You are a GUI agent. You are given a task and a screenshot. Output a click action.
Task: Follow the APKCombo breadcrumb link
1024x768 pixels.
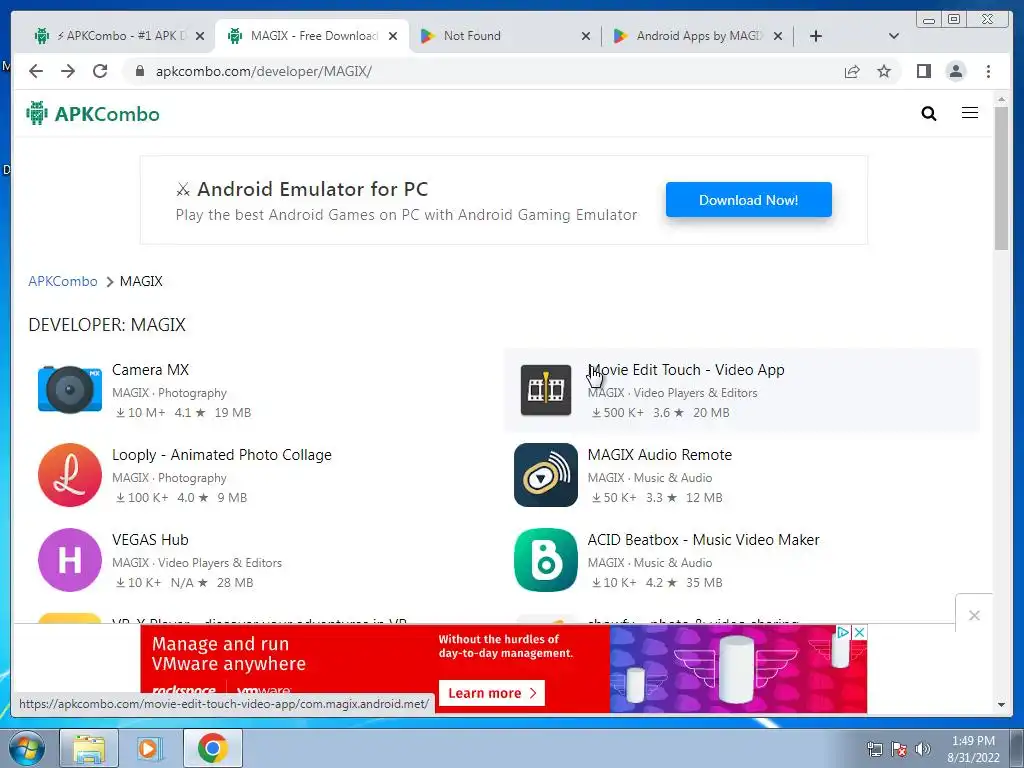tap(63, 281)
